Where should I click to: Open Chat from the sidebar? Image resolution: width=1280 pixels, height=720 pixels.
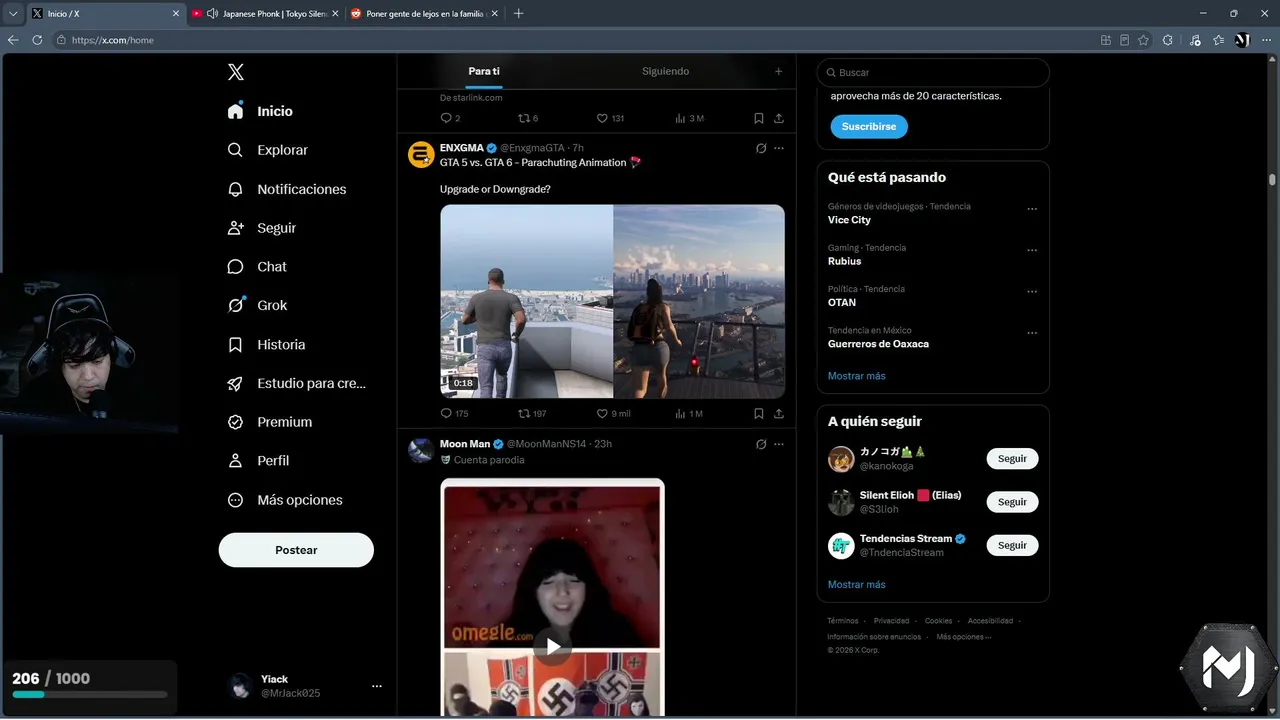(x=257, y=267)
